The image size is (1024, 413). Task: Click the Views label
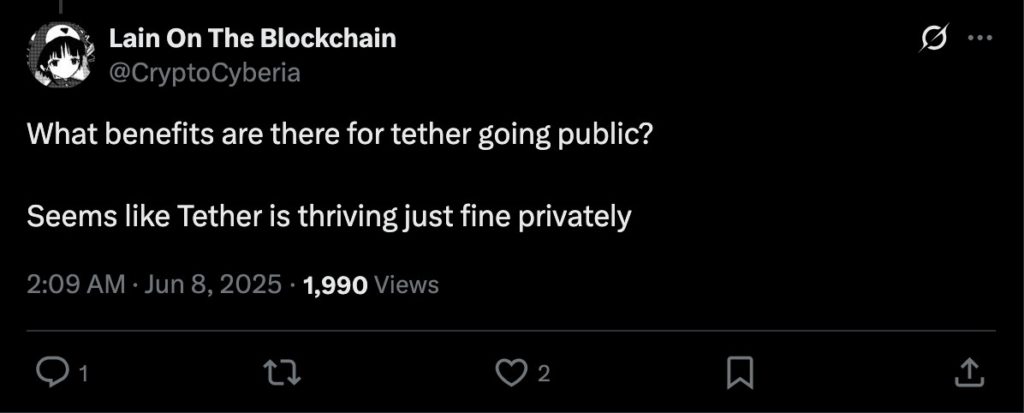(x=408, y=285)
